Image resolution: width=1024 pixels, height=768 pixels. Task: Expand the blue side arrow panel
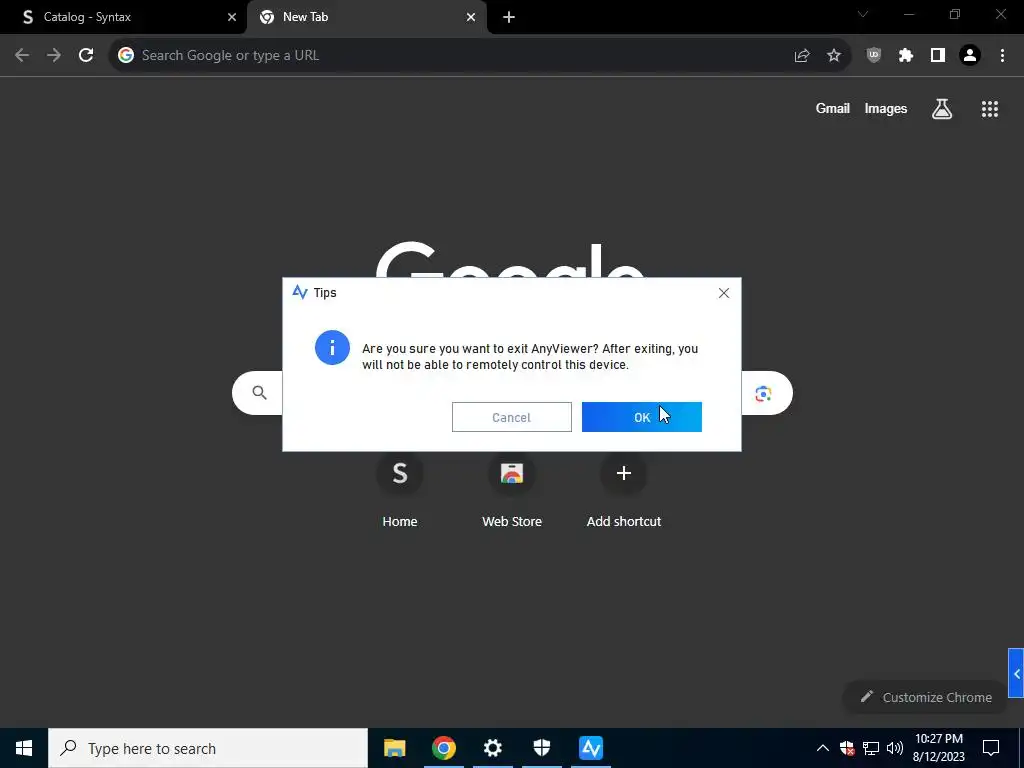click(x=1016, y=673)
